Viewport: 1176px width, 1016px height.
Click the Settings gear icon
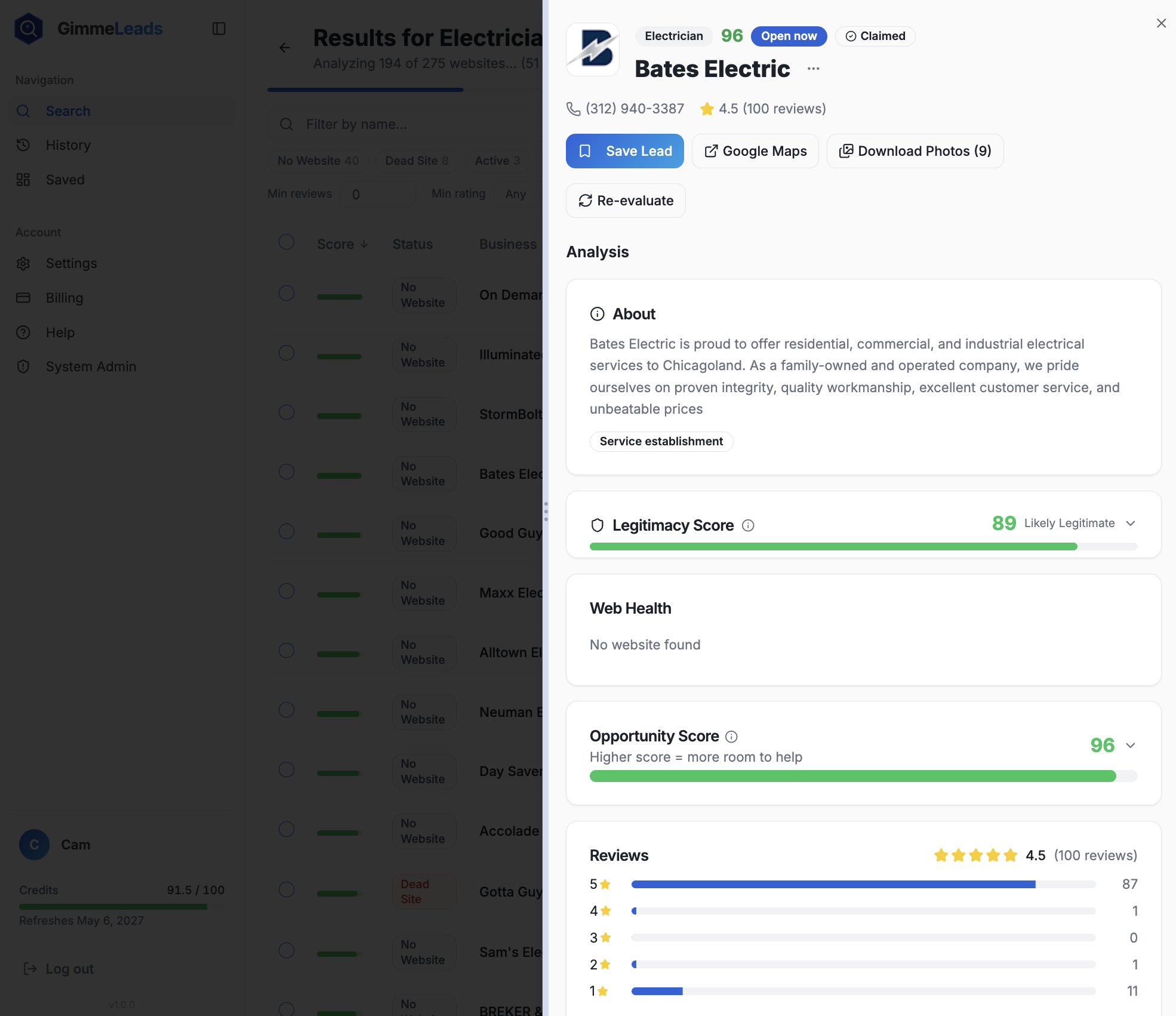pyautogui.click(x=23, y=263)
